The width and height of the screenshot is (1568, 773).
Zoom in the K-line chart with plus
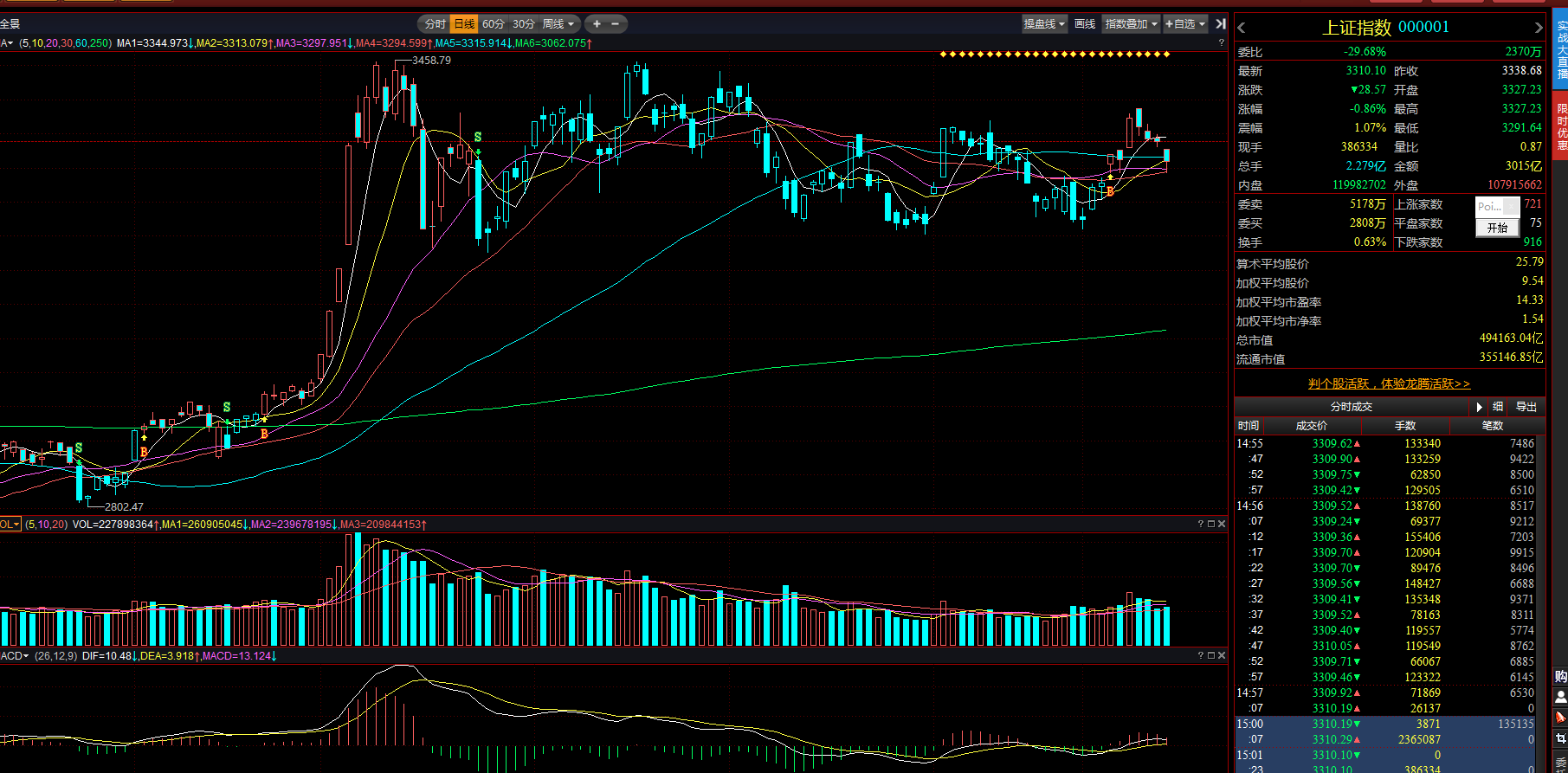pyautogui.click(x=597, y=24)
